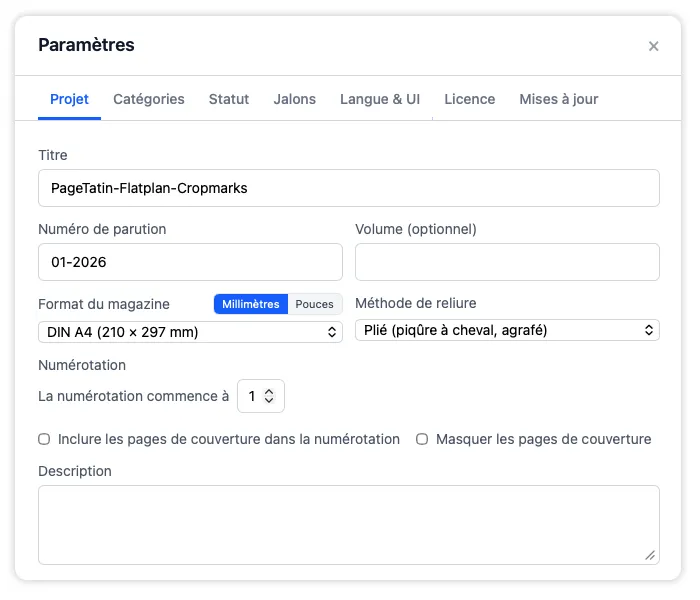
Task: Select Millimètres unit toggle
Action: point(251,304)
